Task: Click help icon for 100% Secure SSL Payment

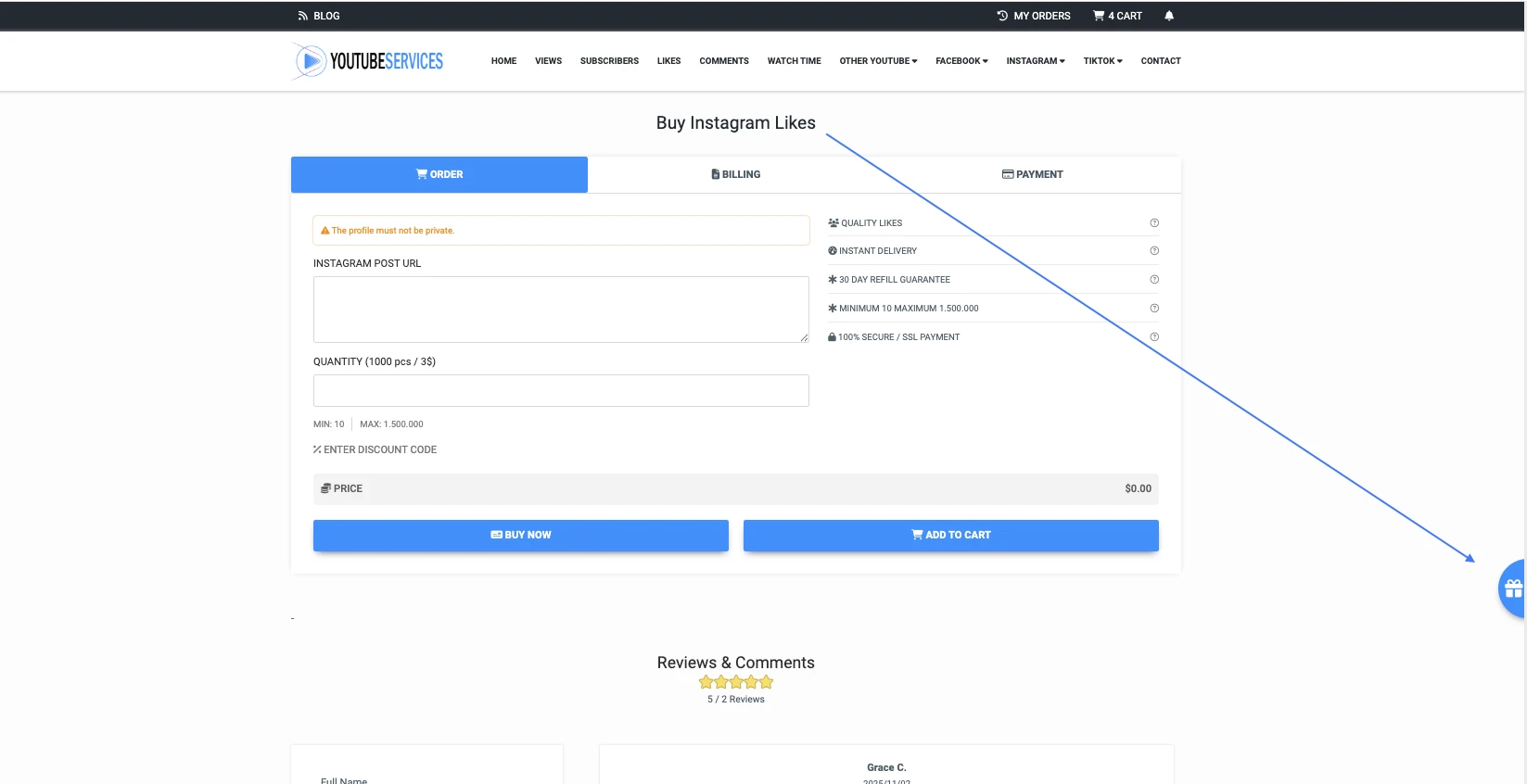Action: [x=1154, y=337]
